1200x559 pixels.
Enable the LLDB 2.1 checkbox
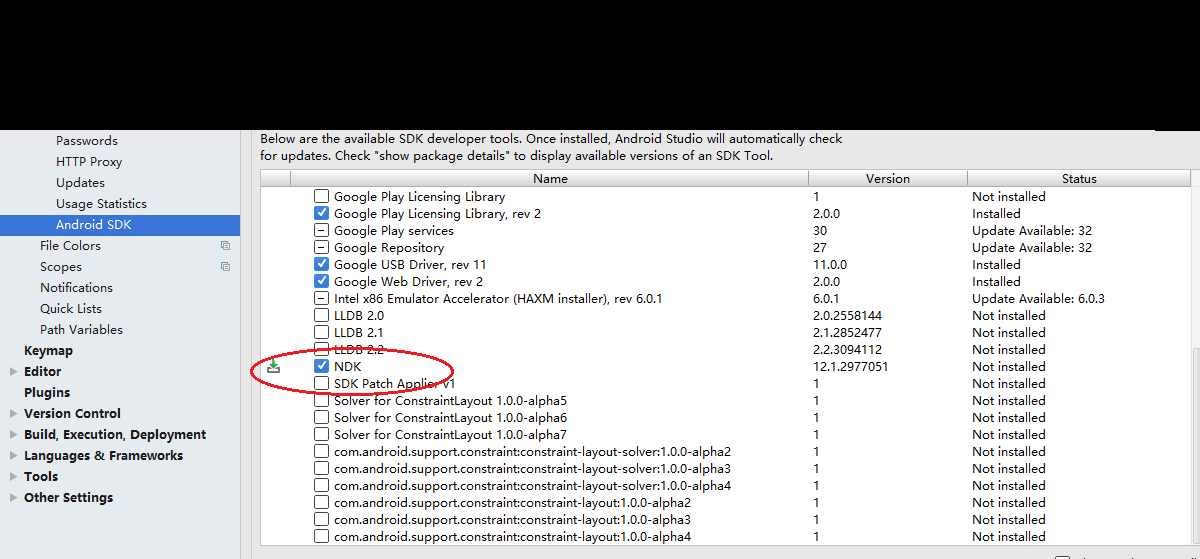(321, 333)
